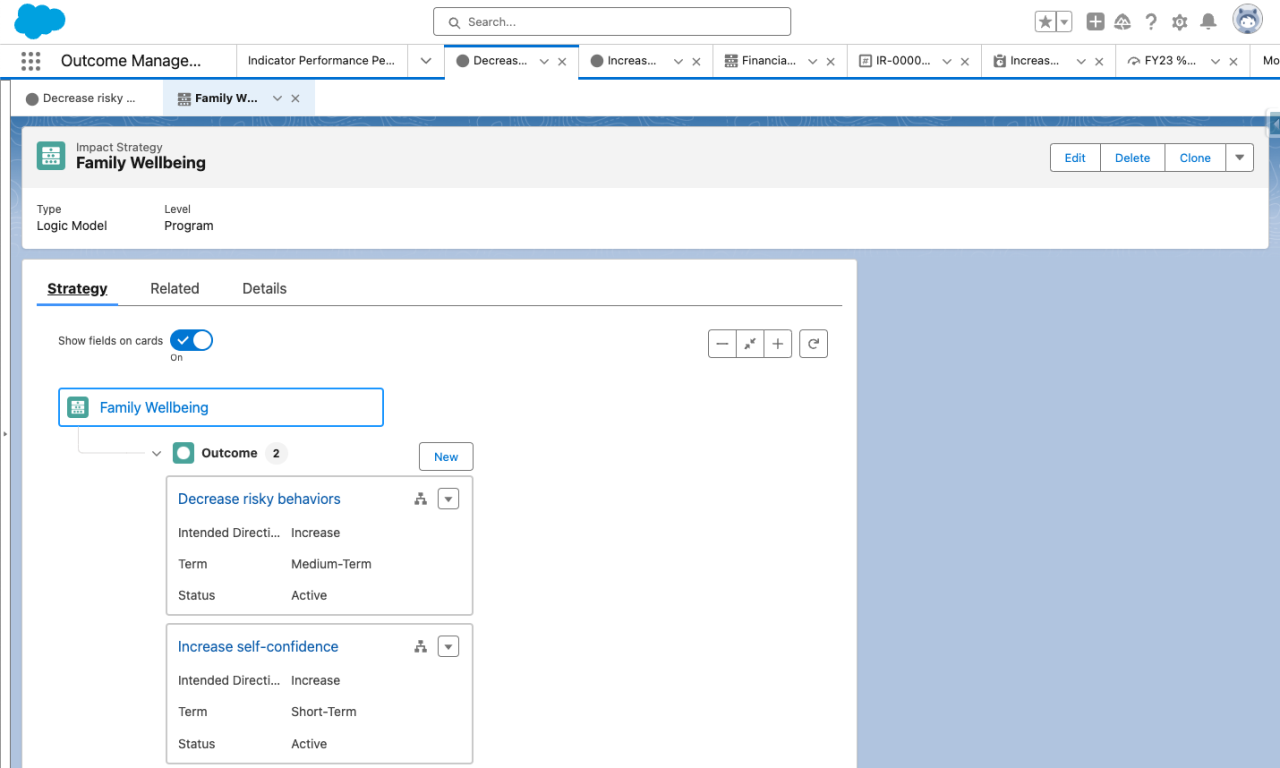
Task: Open the Favorites star icon
Action: pyautogui.click(x=1045, y=22)
